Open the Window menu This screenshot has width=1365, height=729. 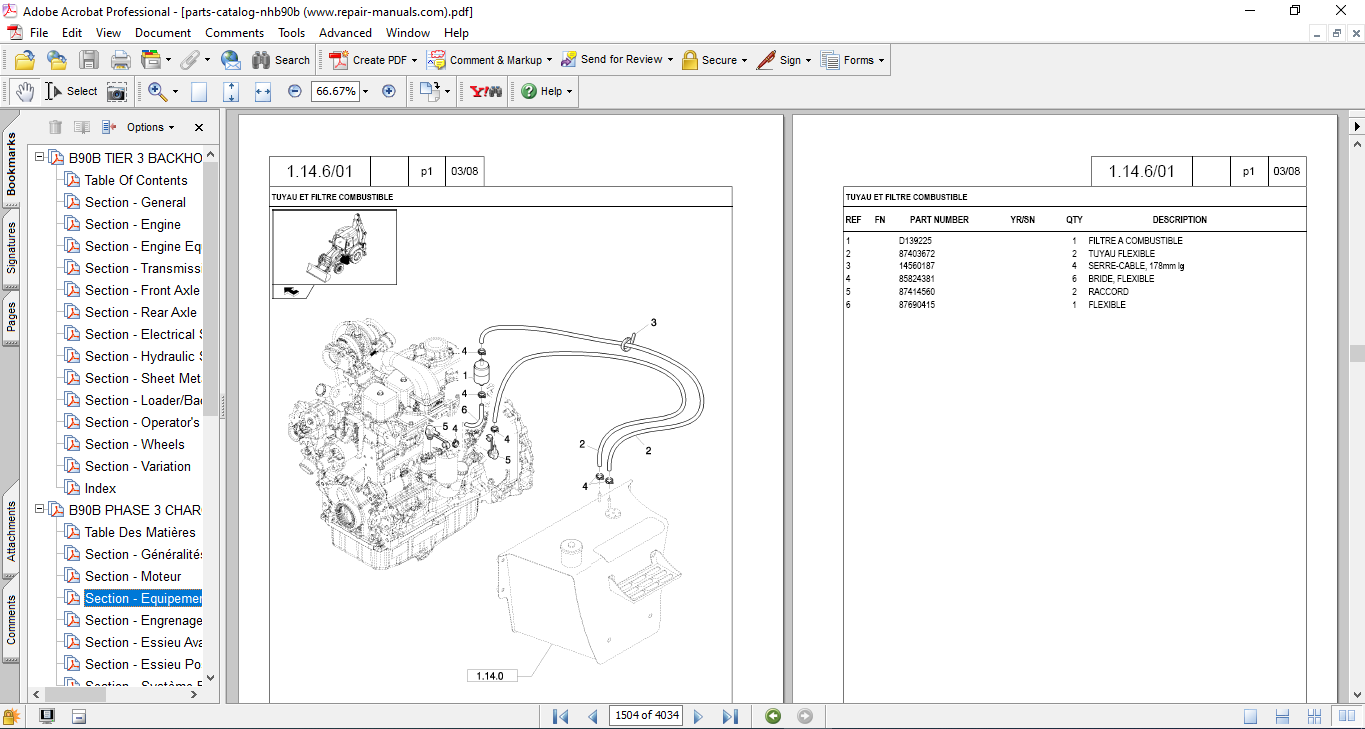[408, 33]
